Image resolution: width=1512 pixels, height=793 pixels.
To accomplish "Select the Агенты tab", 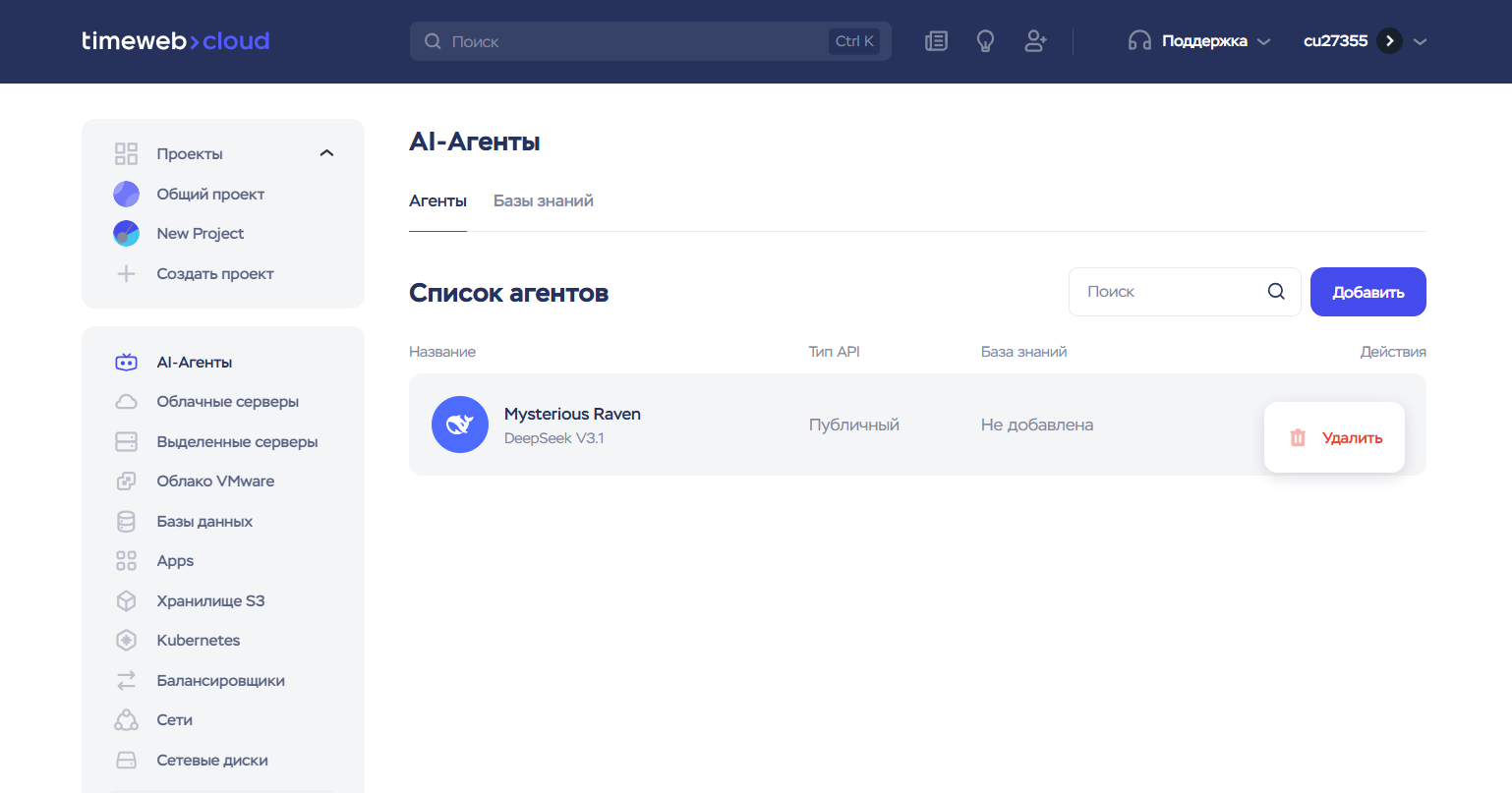I will tap(437, 201).
